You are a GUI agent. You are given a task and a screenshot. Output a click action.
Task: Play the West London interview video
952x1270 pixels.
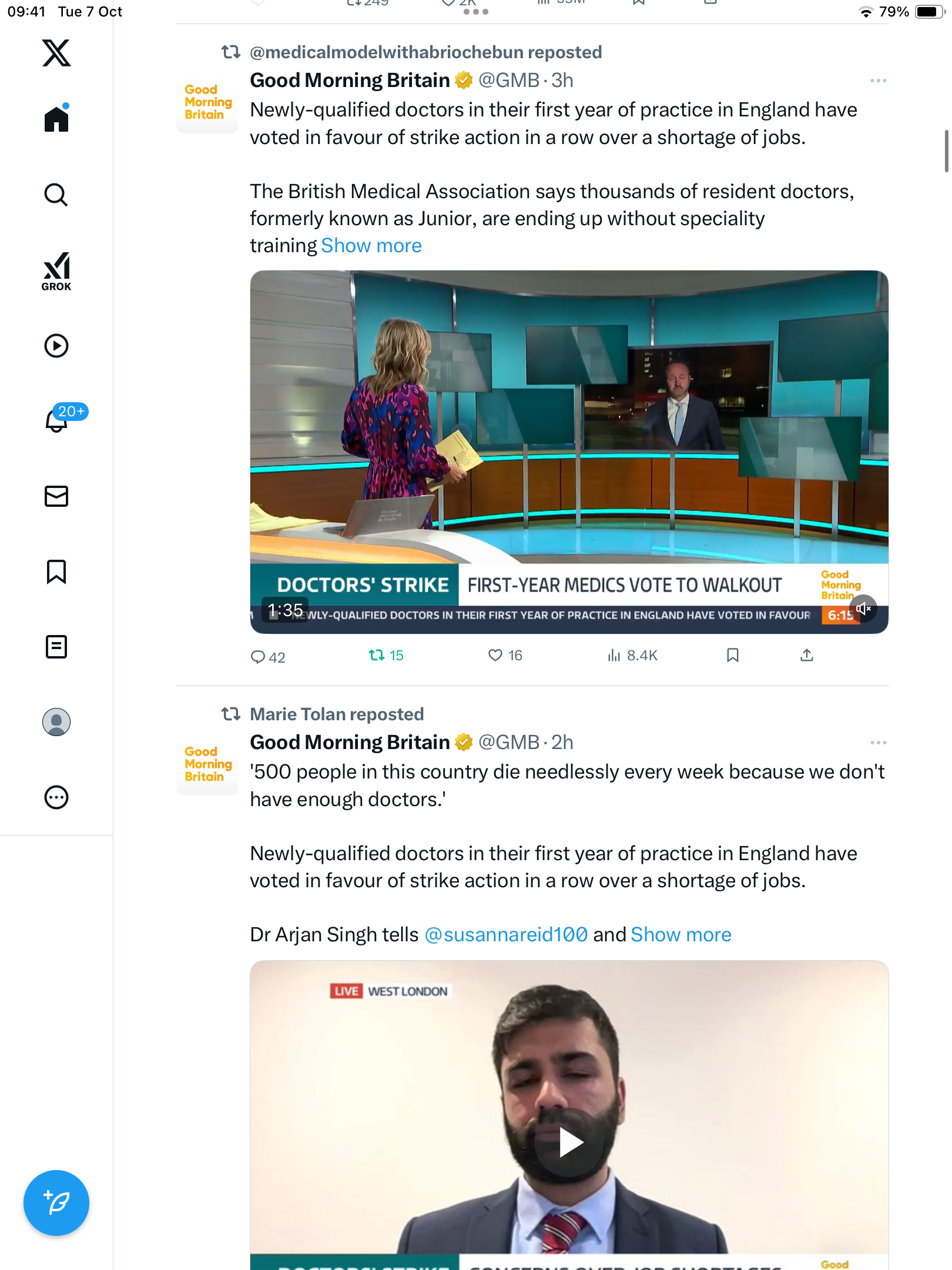569,1142
